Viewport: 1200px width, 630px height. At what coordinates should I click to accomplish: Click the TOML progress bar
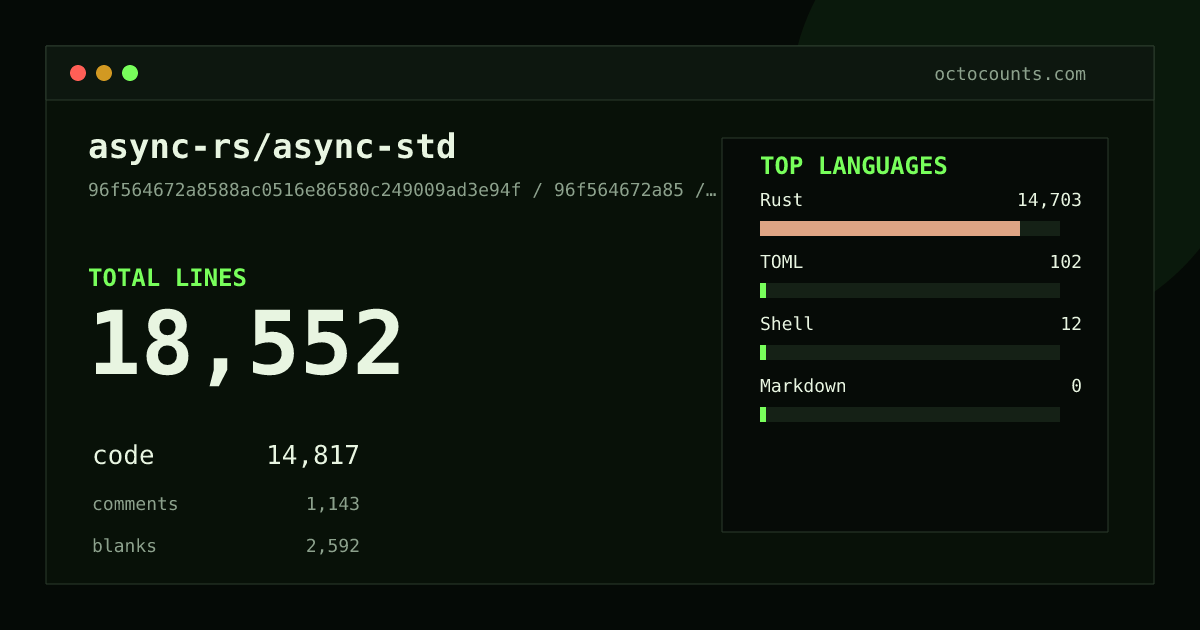(x=910, y=290)
